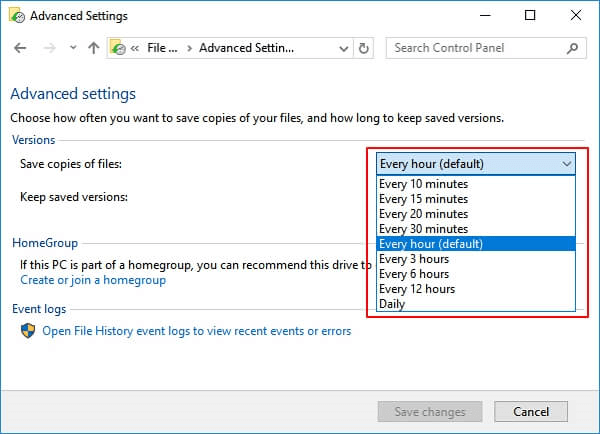
Task: Choose Every 30 minutes from list
Action: point(424,229)
